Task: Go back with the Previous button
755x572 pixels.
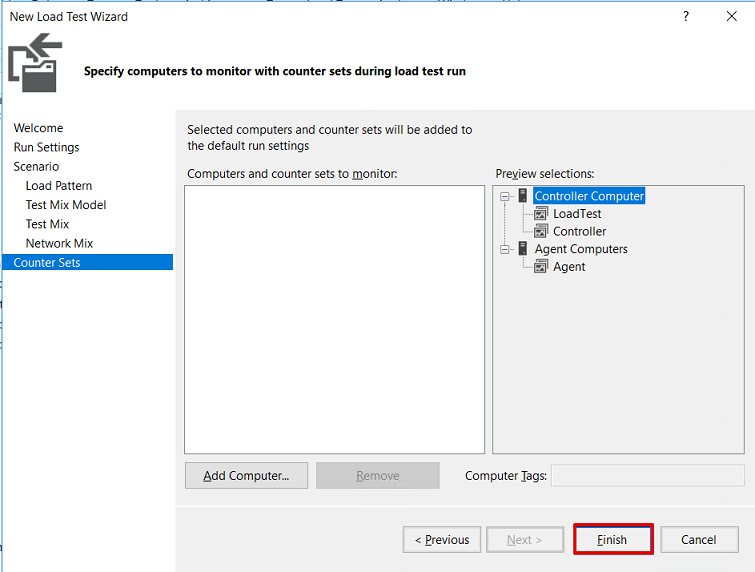Action: coord(442,540)
